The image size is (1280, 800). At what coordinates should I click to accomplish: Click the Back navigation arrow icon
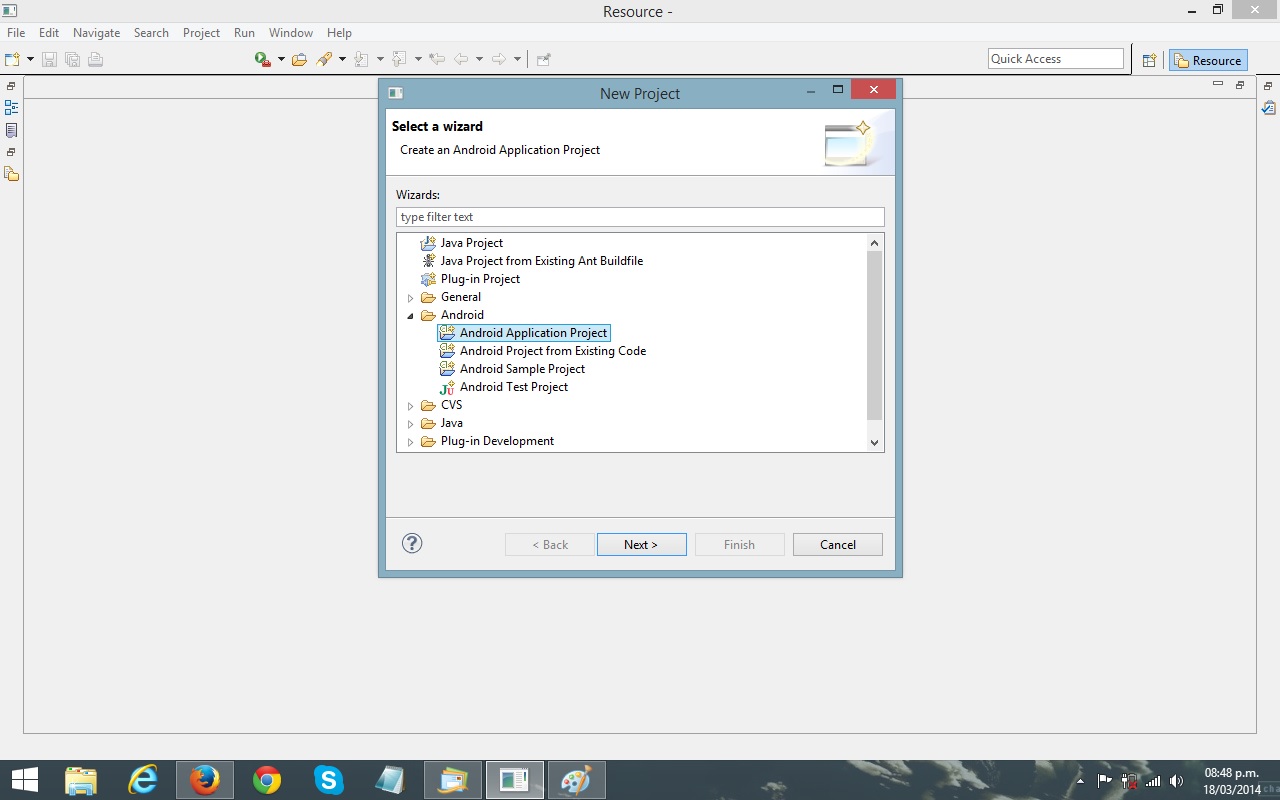461,59
